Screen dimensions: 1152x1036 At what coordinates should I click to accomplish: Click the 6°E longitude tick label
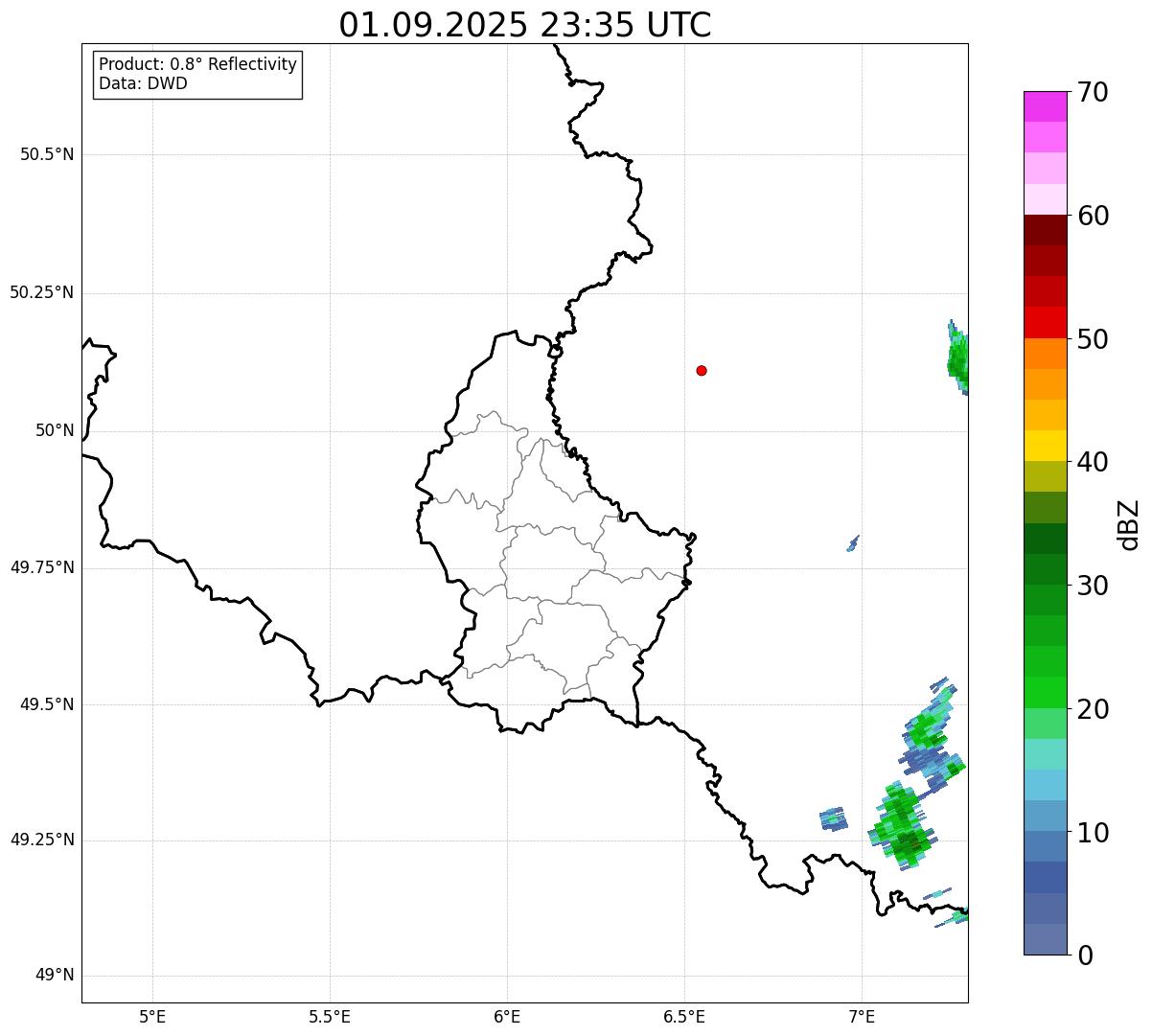[x=507, y=1016]
